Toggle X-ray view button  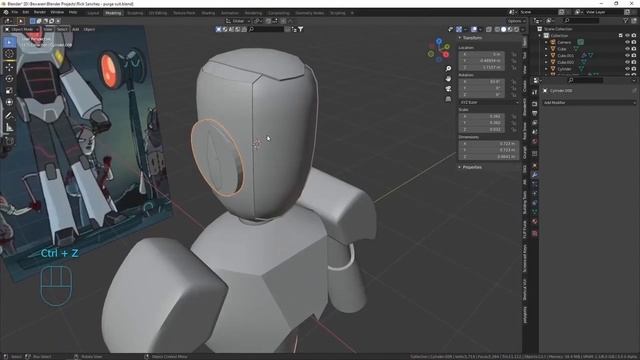pos(489,29)
